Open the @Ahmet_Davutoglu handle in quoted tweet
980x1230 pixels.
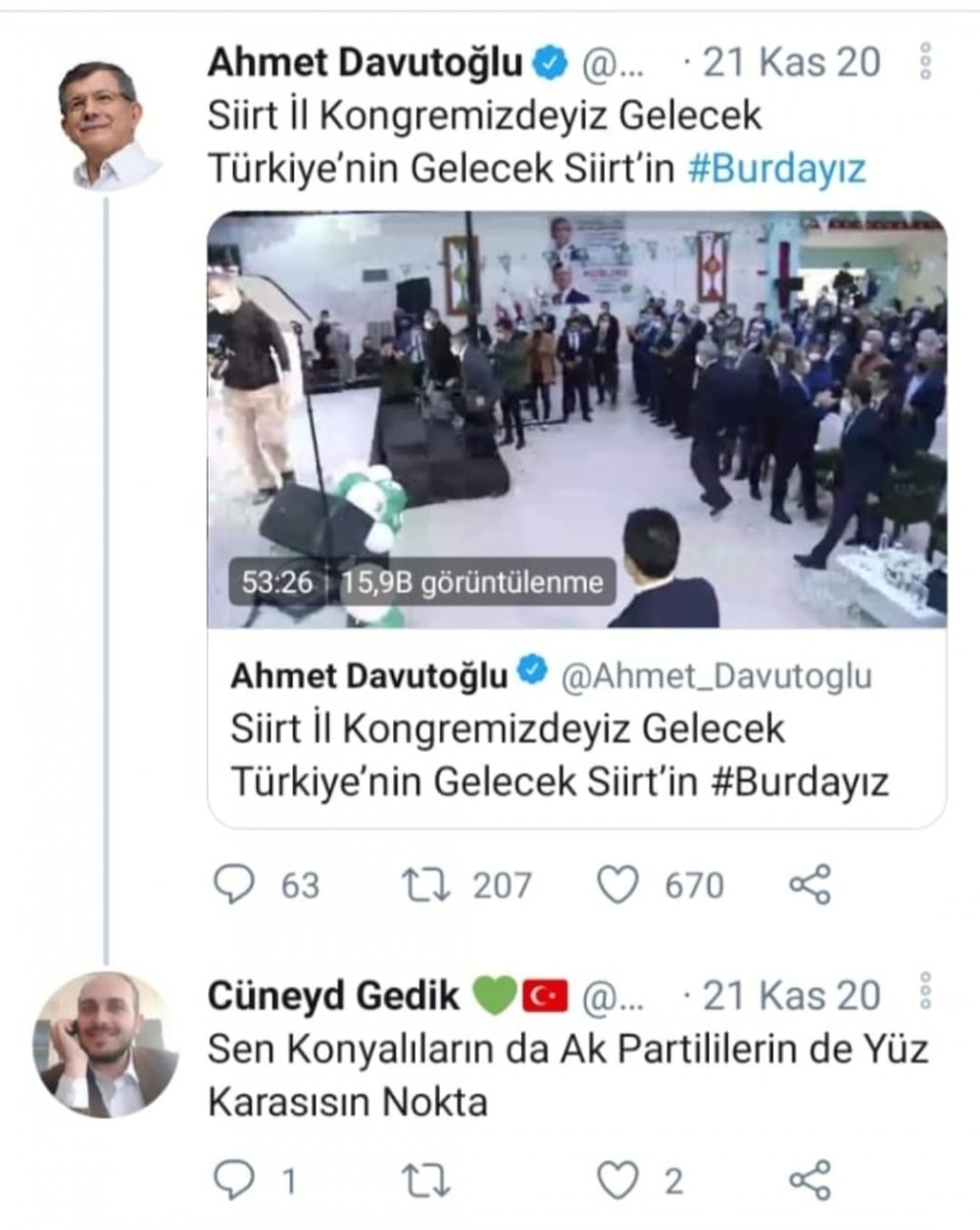715,676
